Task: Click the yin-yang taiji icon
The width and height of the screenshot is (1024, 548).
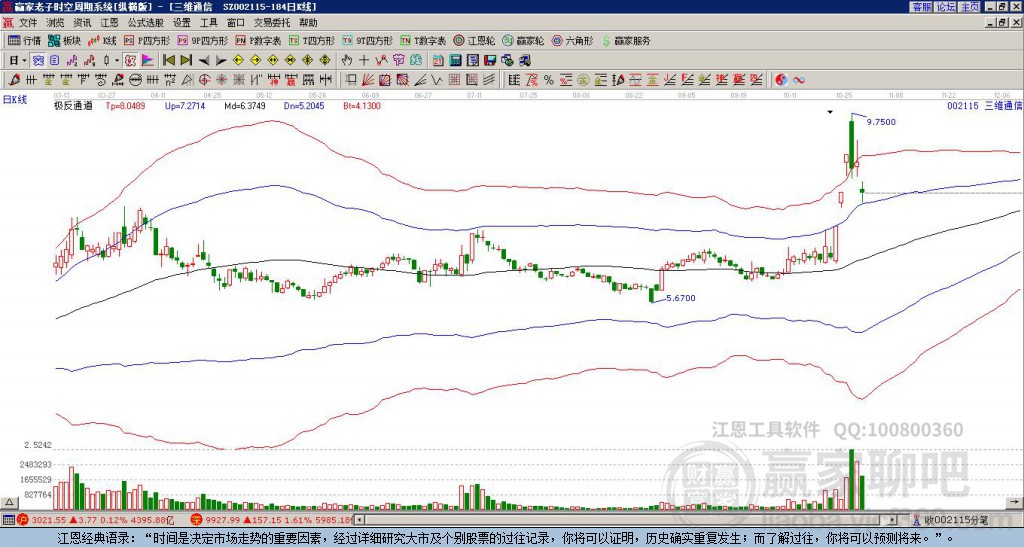Action: (781, 80)
